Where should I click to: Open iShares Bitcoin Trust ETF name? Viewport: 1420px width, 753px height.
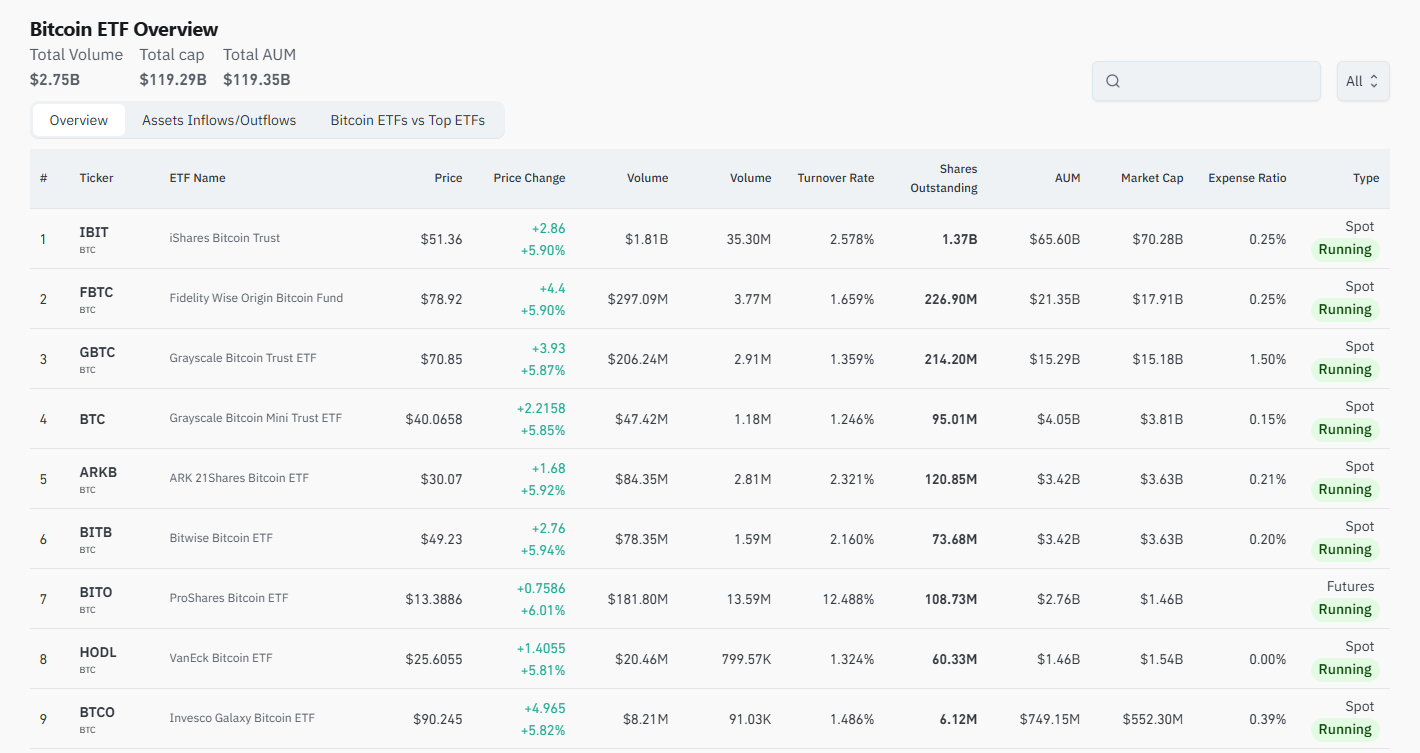point(224,238)
